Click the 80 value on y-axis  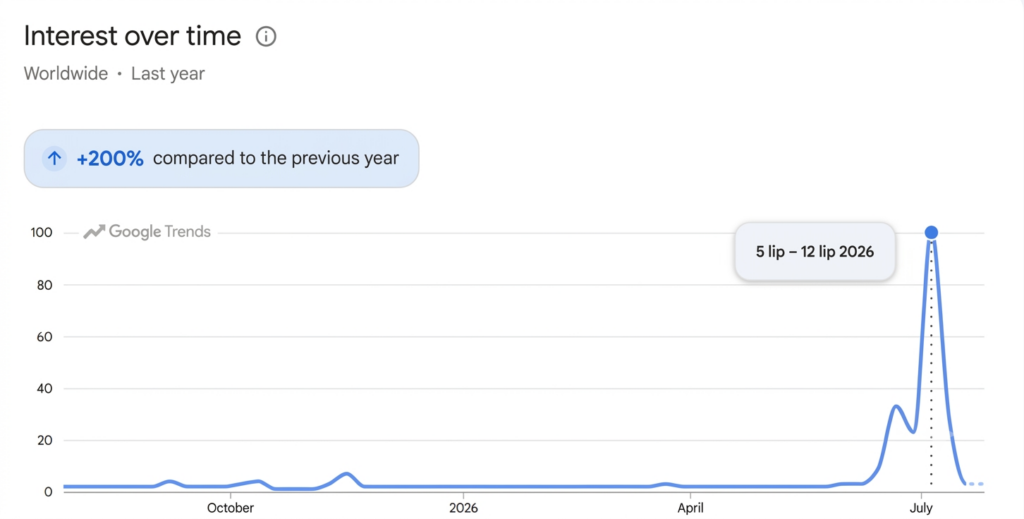[44, 285]
